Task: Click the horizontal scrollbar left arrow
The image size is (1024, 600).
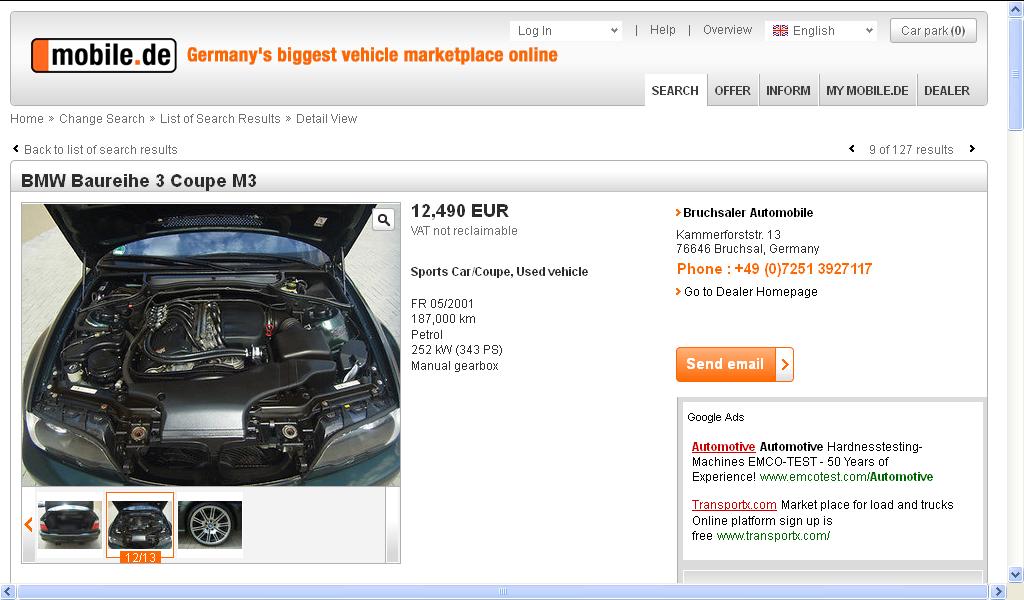Action: pos(8,592)
